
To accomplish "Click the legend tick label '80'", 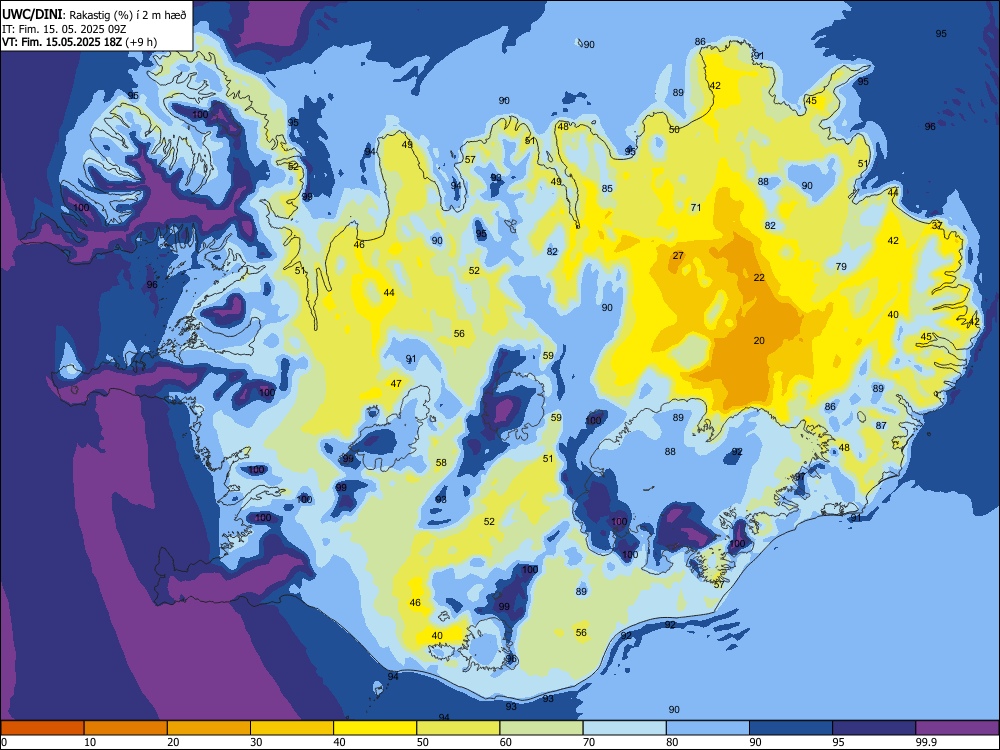I will tap(672, 742).
